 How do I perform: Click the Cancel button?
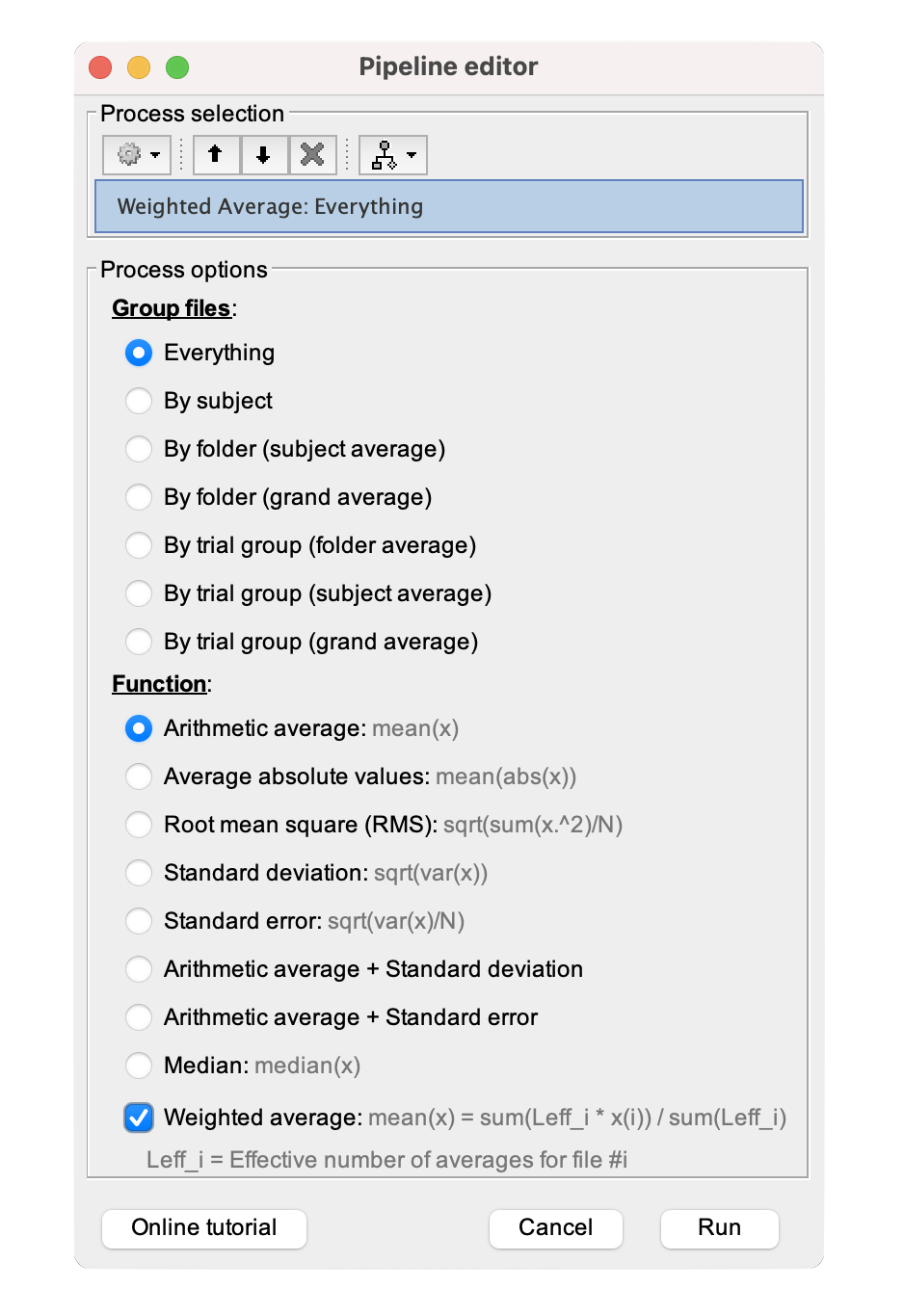[x=555, y=1228]
